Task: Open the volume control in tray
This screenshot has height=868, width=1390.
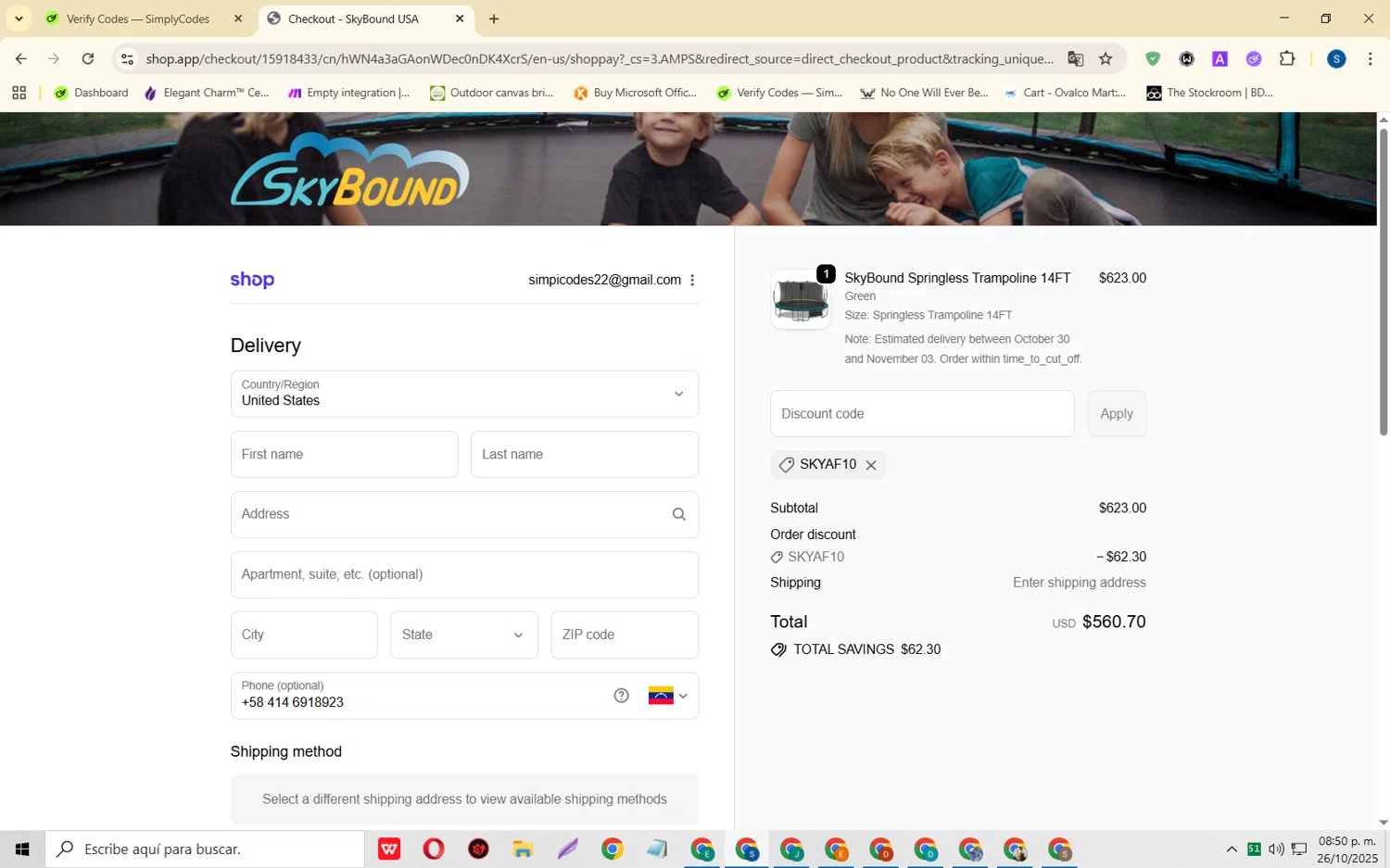Action: (x=1276, y=849)
